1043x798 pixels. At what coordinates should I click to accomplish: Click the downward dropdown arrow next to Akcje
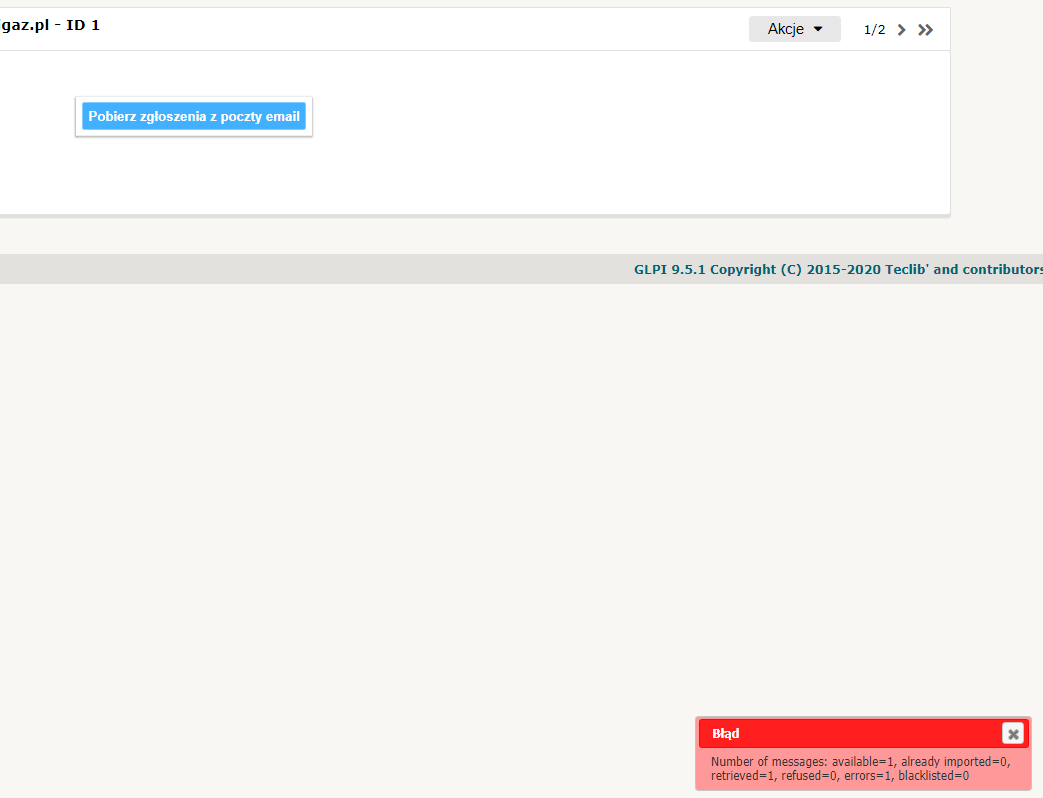[818, 29]
